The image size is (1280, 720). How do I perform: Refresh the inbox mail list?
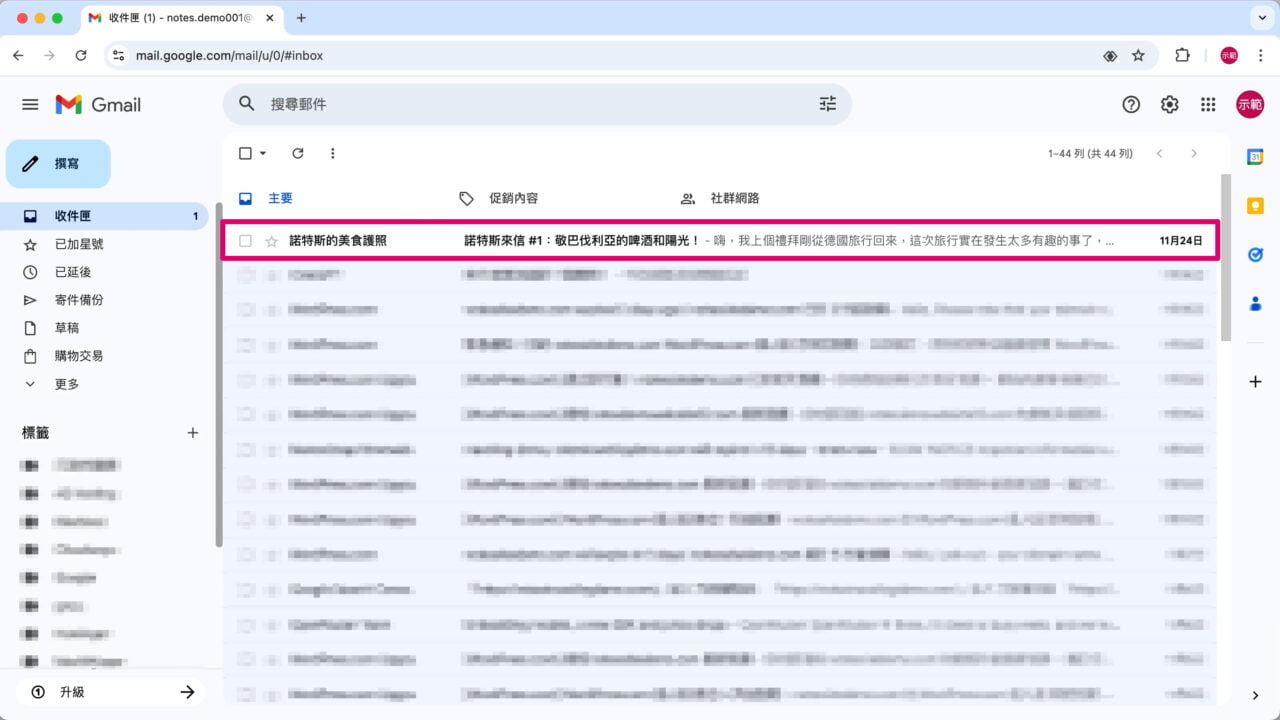(297, 153)
